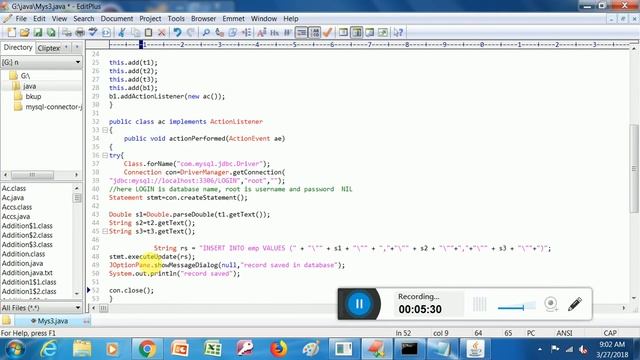Show hidden system tray icons

pos(540,349)
